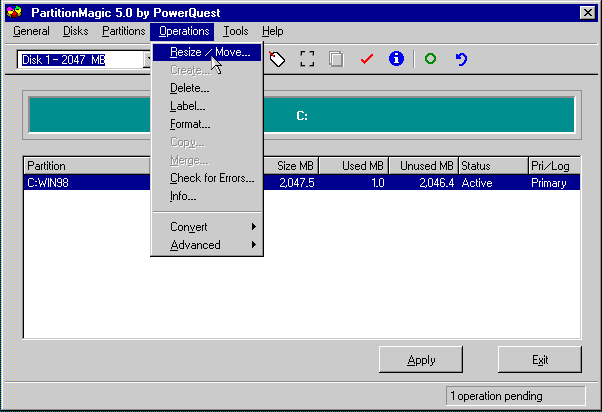Click the 2,046.4 unused MB value

pyautogui.click(x=437, y=183)
